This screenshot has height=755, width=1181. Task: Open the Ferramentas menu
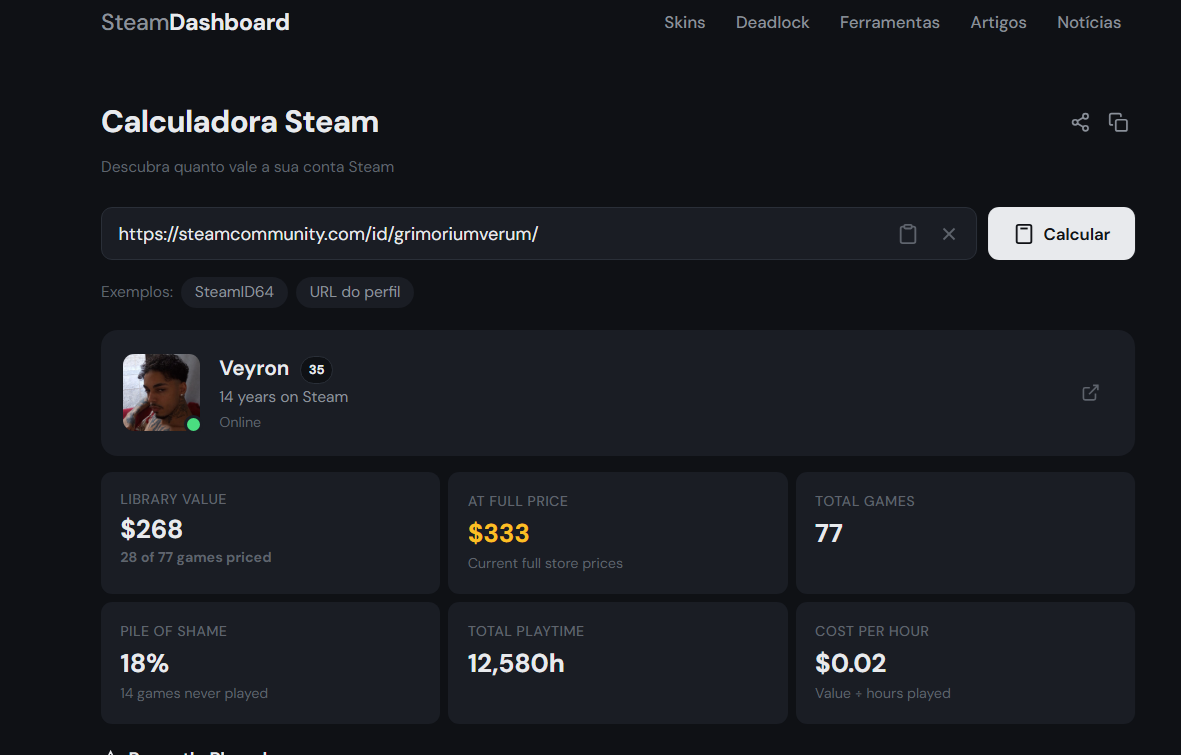point(890,23)
